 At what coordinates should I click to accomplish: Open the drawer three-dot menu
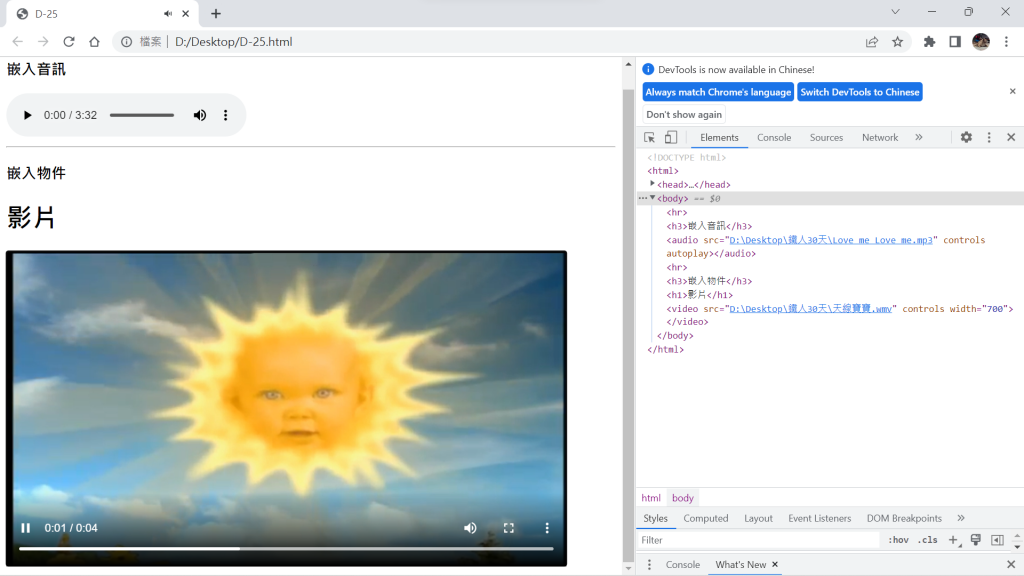pos(649,565)
